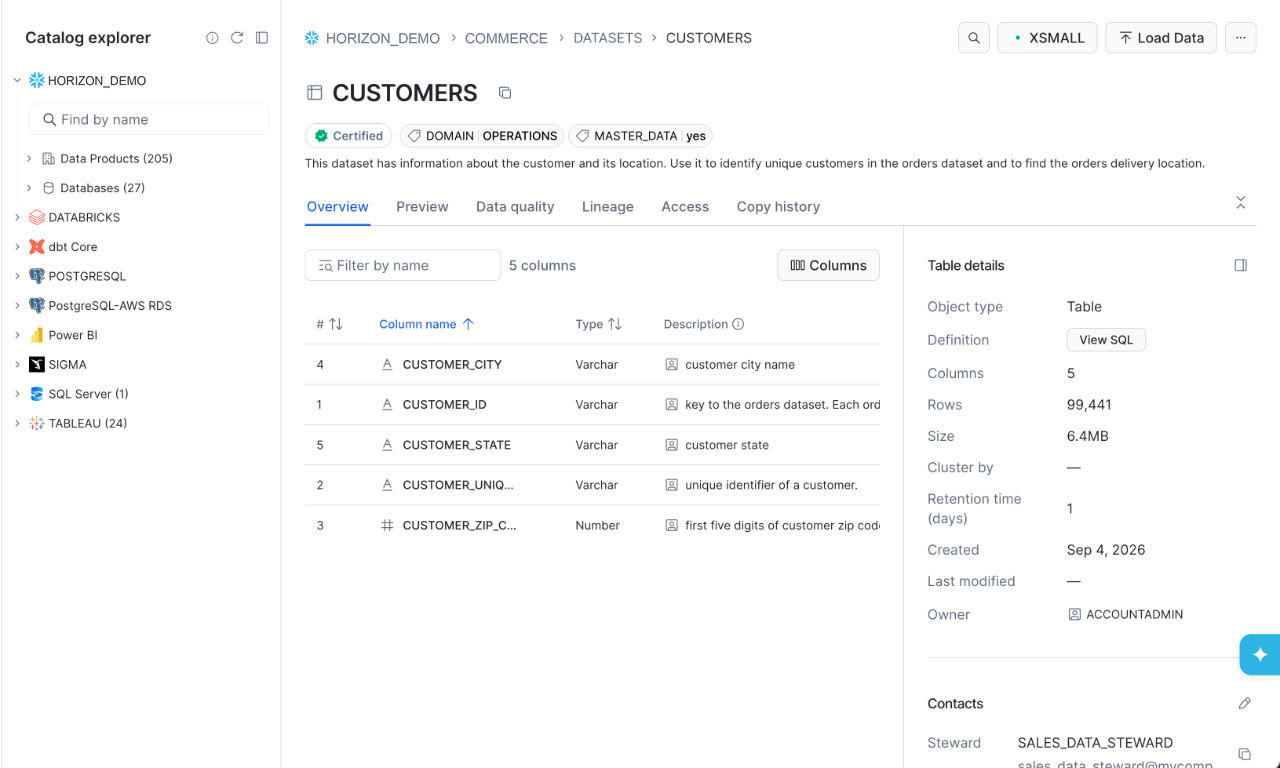Open the more options ellipsis menu
This screenshot has width=1280, height=768.
(1240, 38)
